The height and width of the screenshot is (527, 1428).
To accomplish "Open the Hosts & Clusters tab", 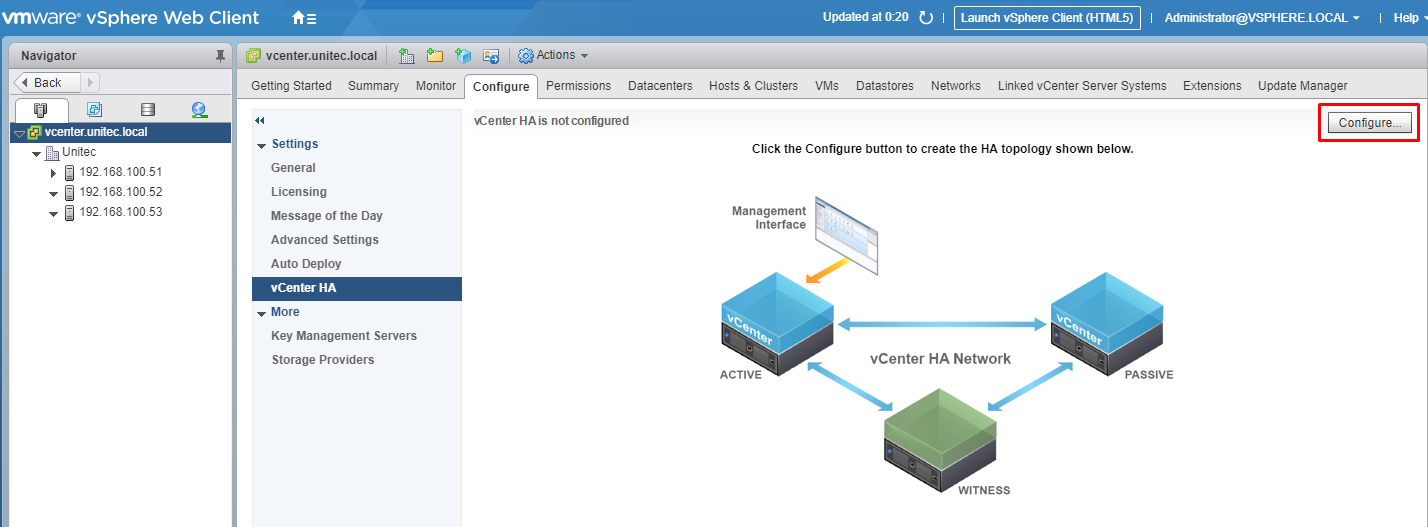I will click(753, 86).
